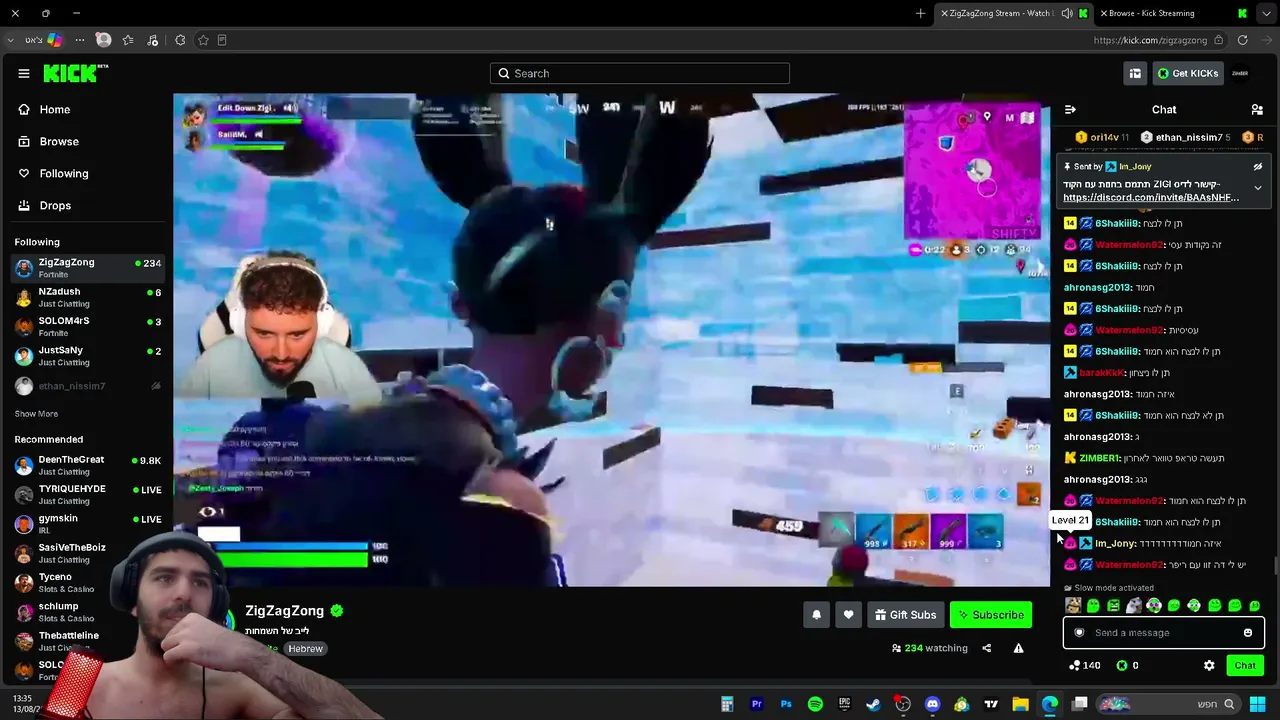Click the green Subscribe button
The image size is (1280, 720).
point(991,615)
